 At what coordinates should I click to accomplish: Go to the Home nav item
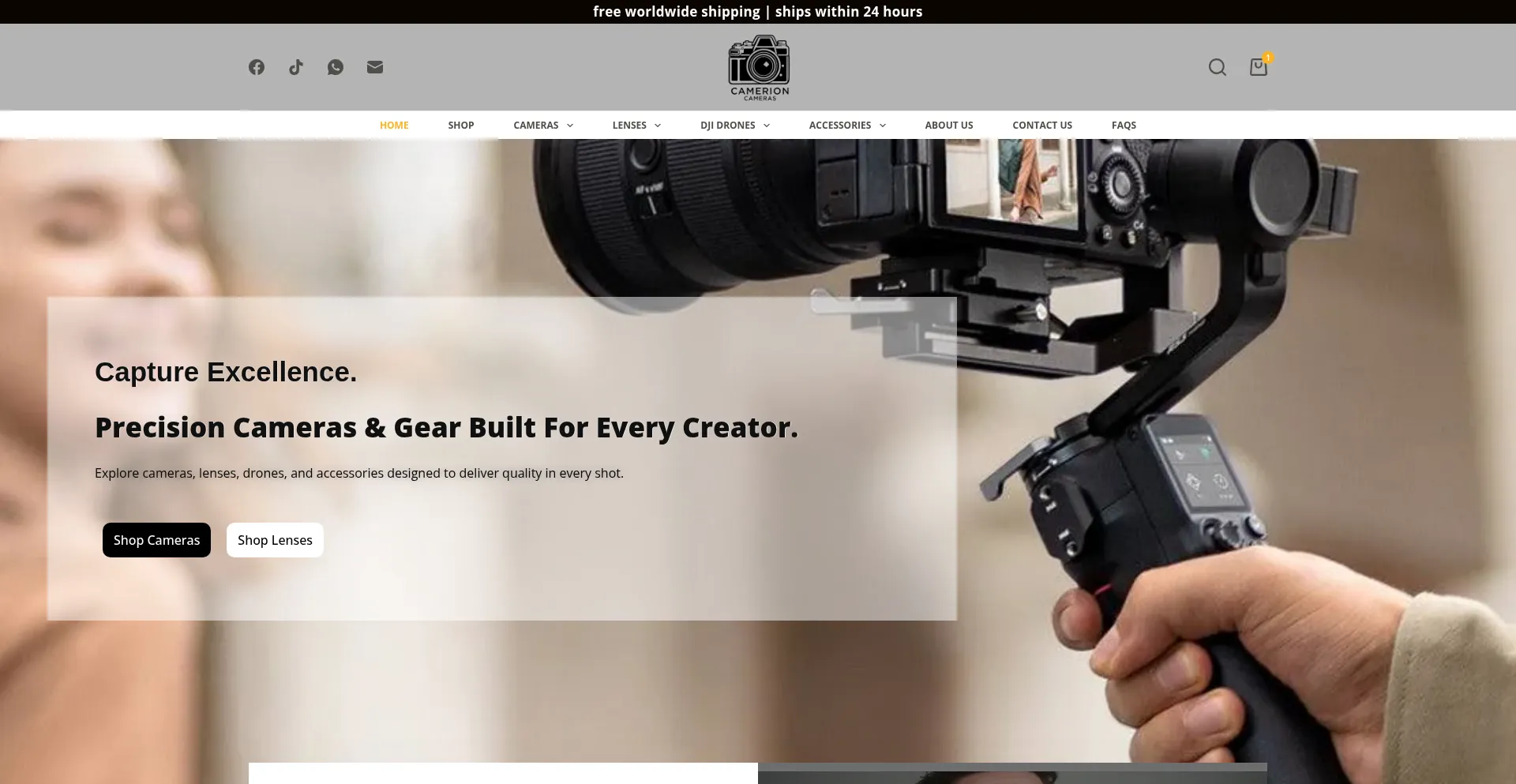coord(394,126)
